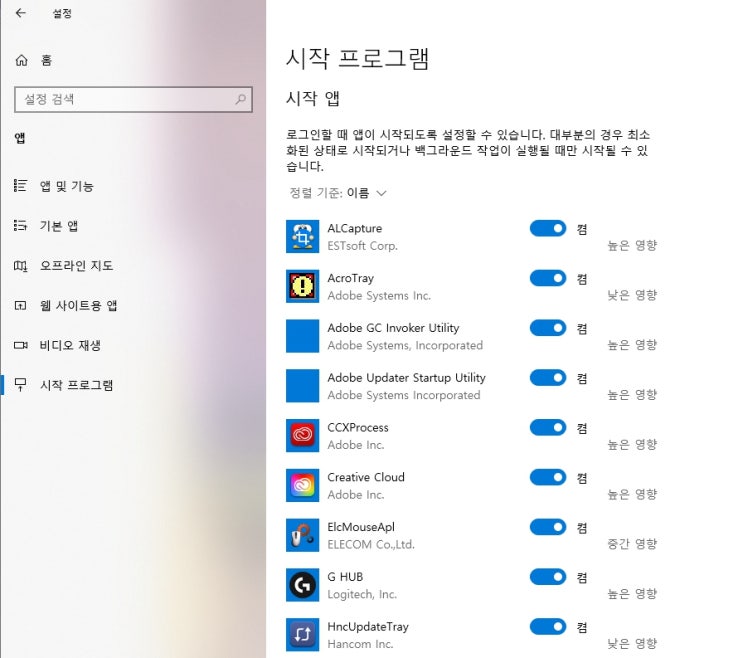This screenshot has height=658, width=743.
Task: Click the AcroTray app icon
Action: point(302,286)
